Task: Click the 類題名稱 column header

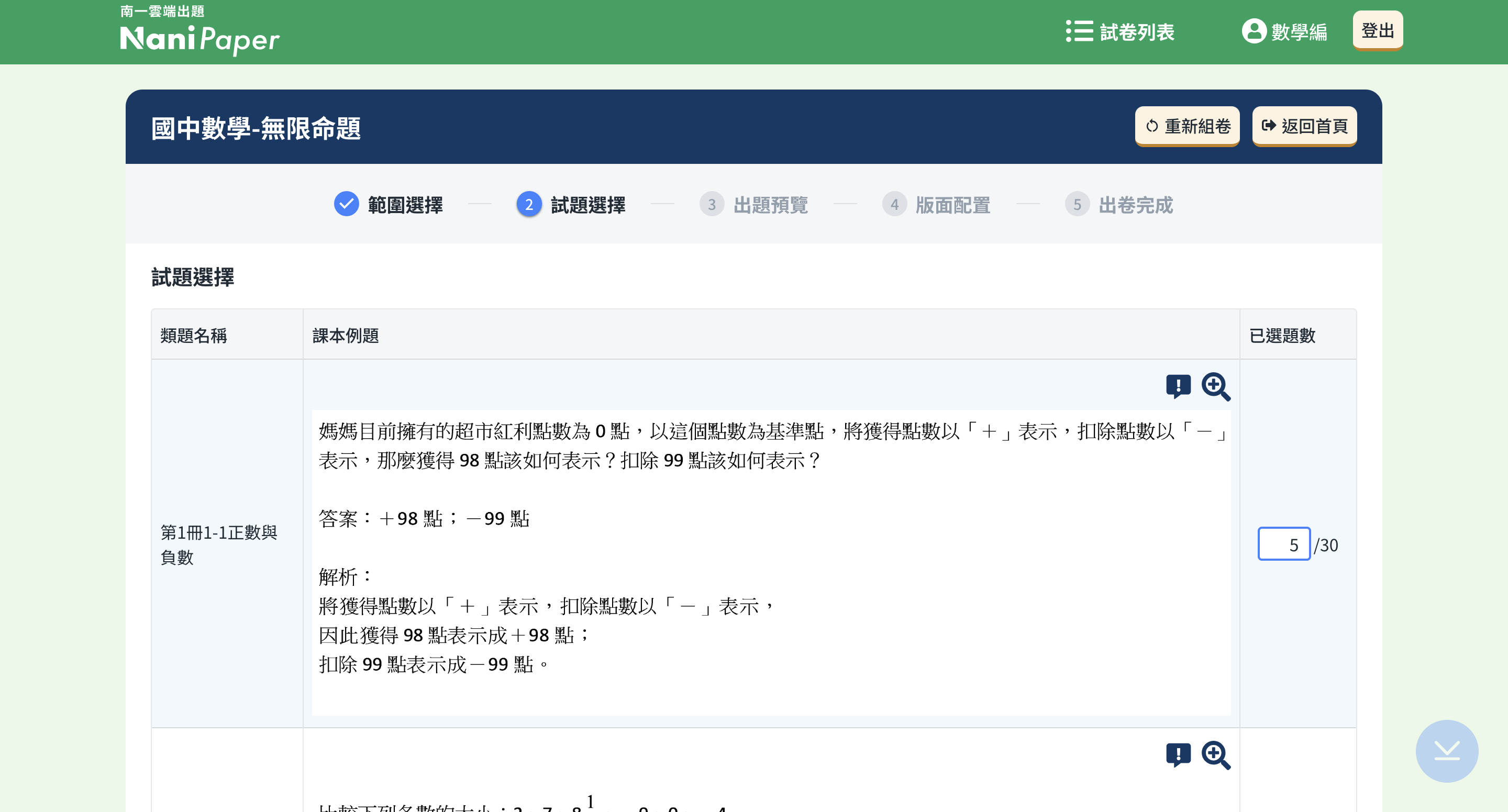Action: point(194,336)
